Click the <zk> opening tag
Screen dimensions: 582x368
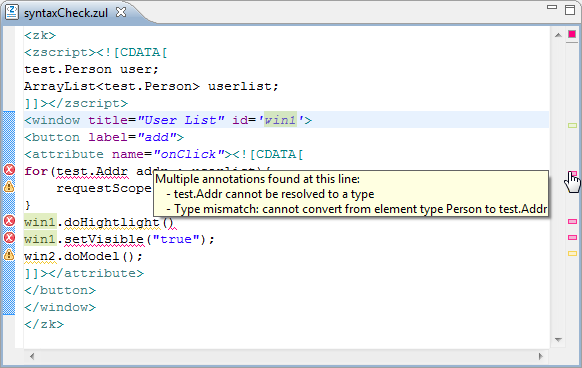pyautogui.click(x=40, y=36)
